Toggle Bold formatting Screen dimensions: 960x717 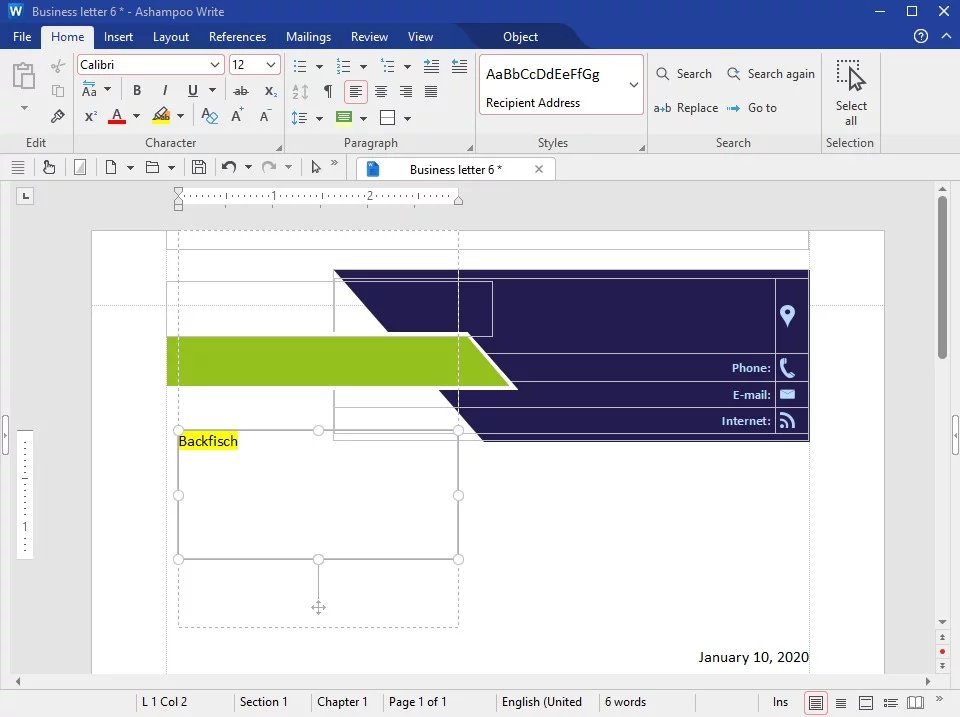[137, 91]
